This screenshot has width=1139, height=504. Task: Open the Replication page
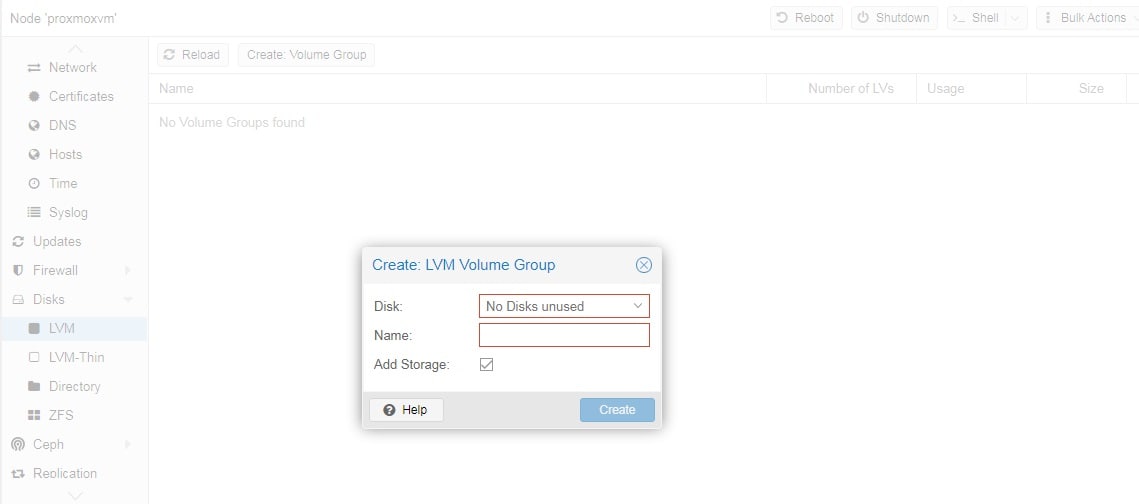click(65, 473)
